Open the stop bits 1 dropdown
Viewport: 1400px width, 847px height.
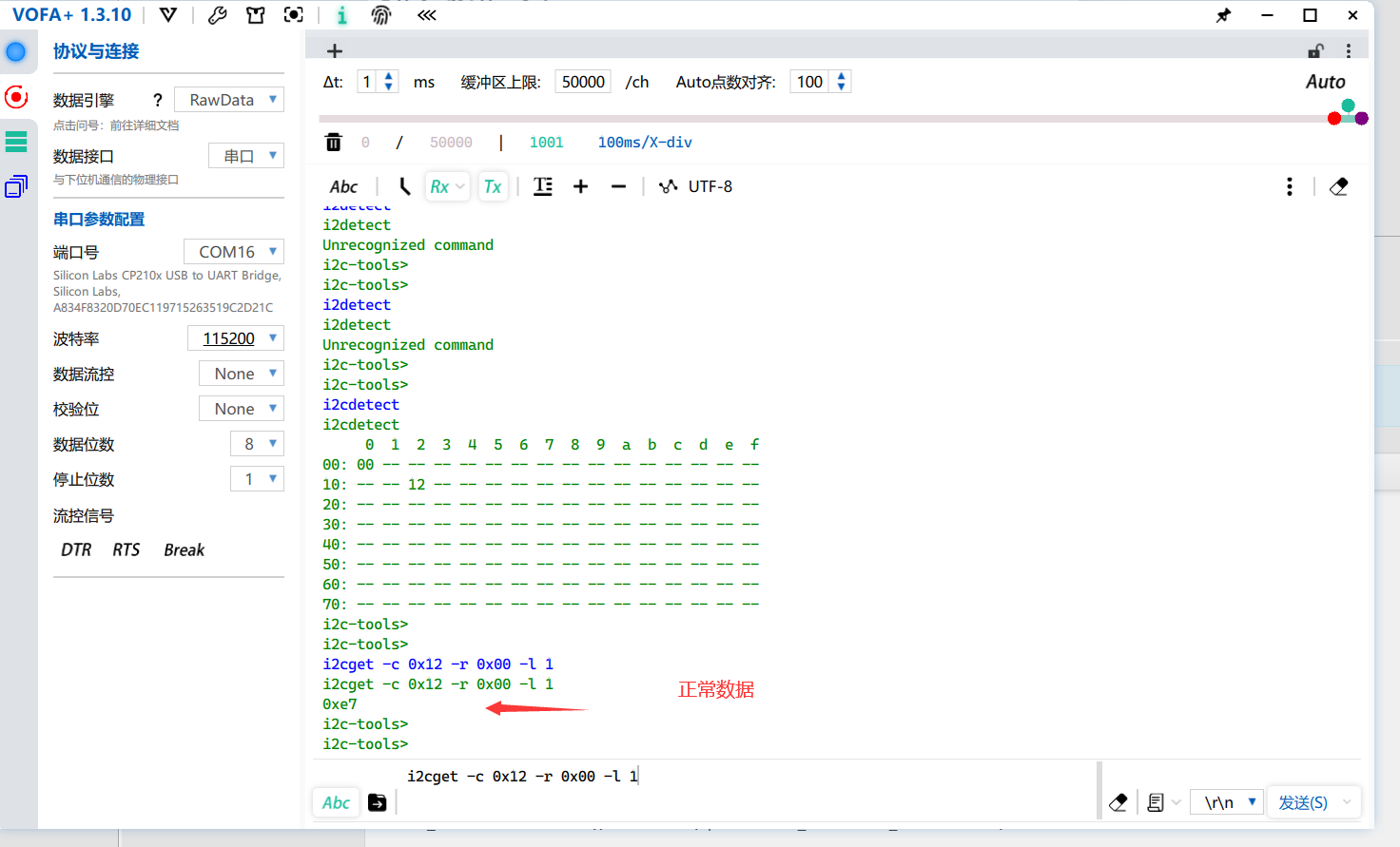click(x=257, y=479)
